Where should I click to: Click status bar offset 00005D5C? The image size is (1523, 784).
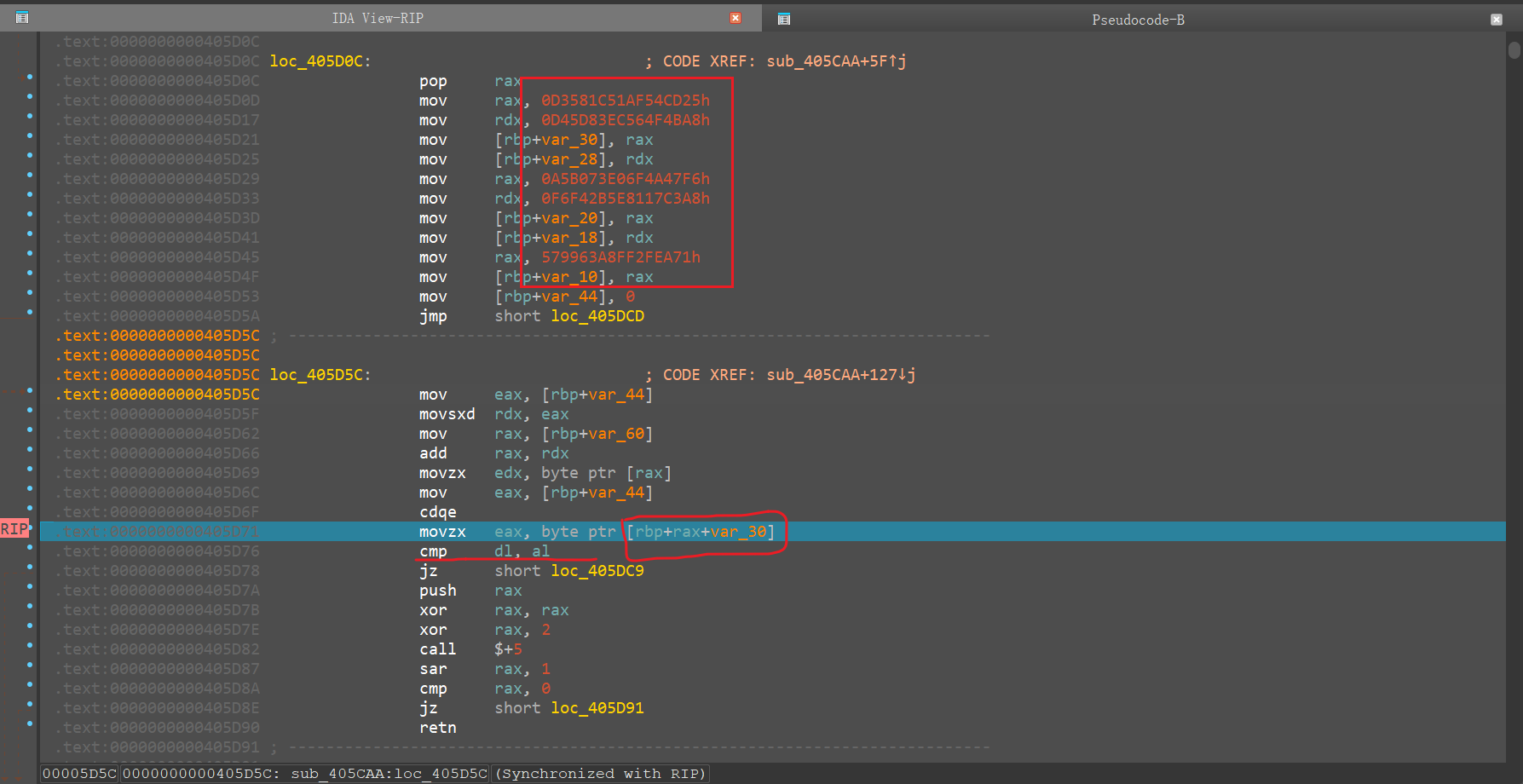(x=80, y=774)
